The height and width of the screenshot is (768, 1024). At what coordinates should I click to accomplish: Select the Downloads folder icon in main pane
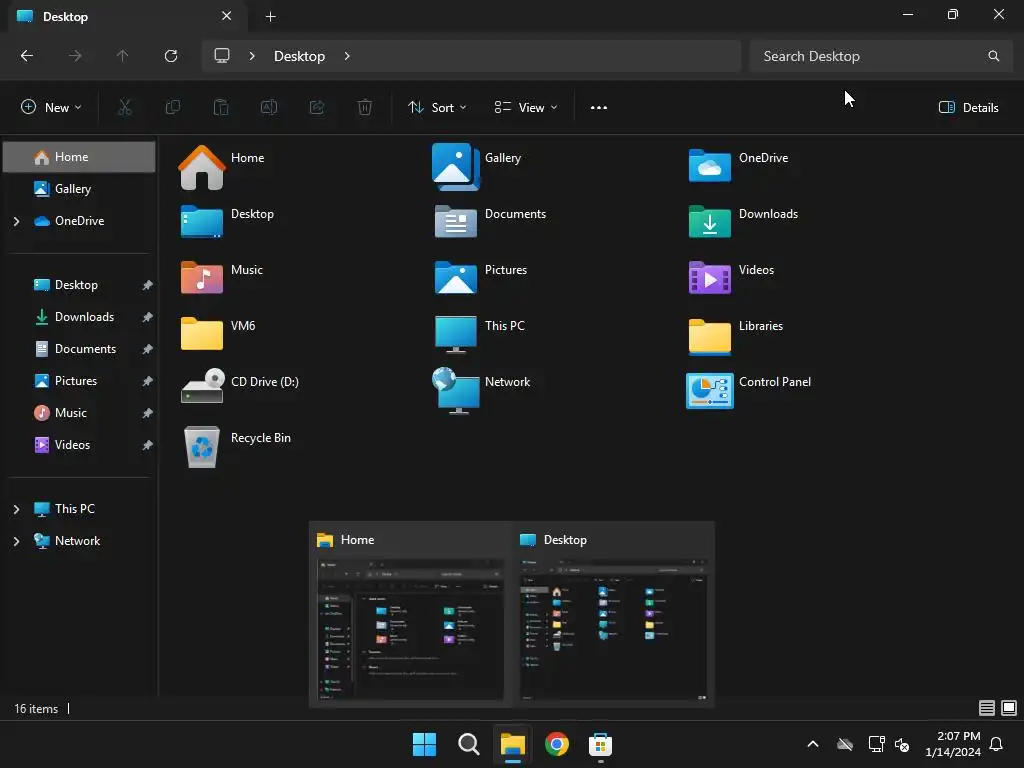coord(710,222)
